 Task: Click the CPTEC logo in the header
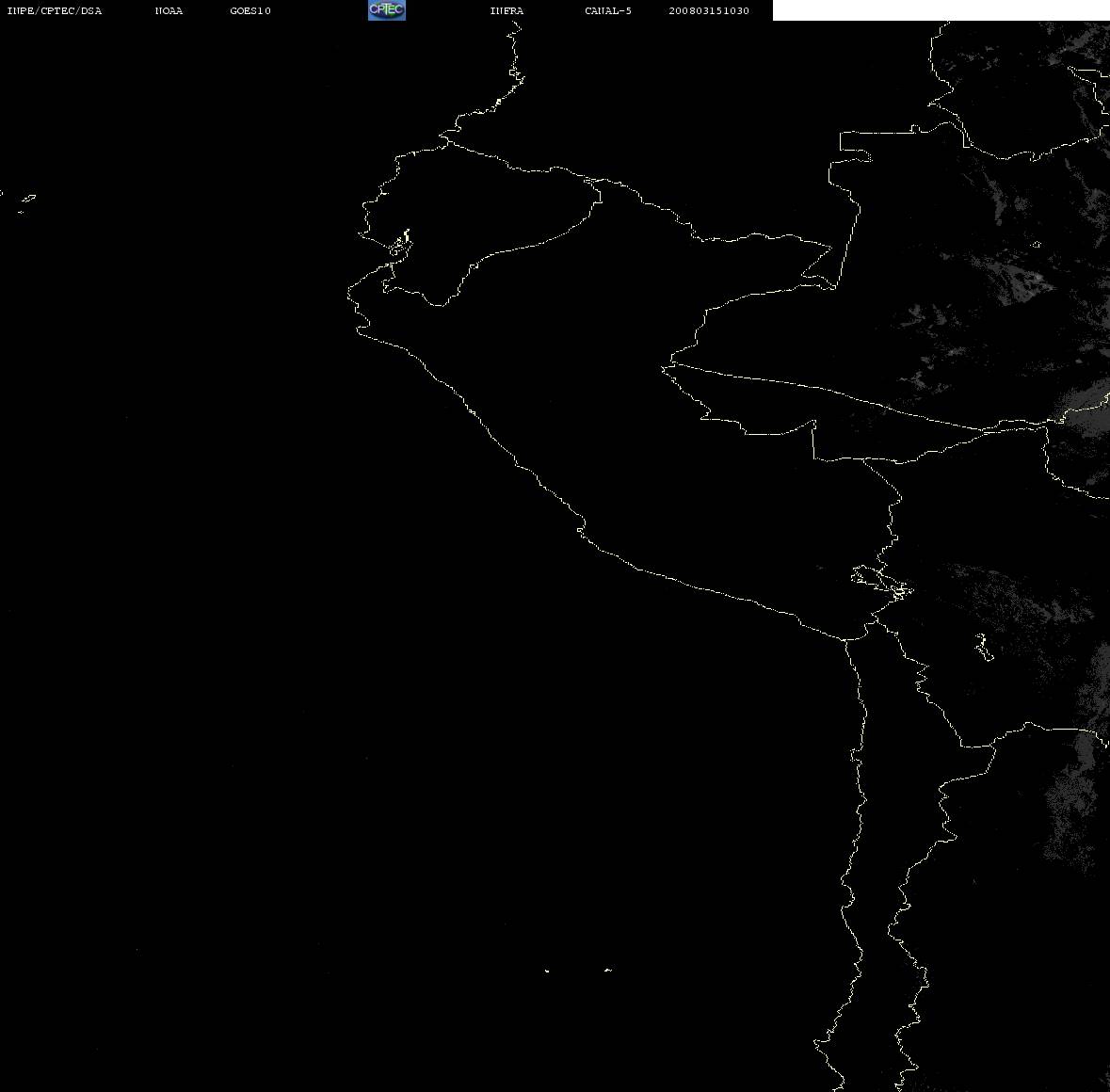click(387, 10)
